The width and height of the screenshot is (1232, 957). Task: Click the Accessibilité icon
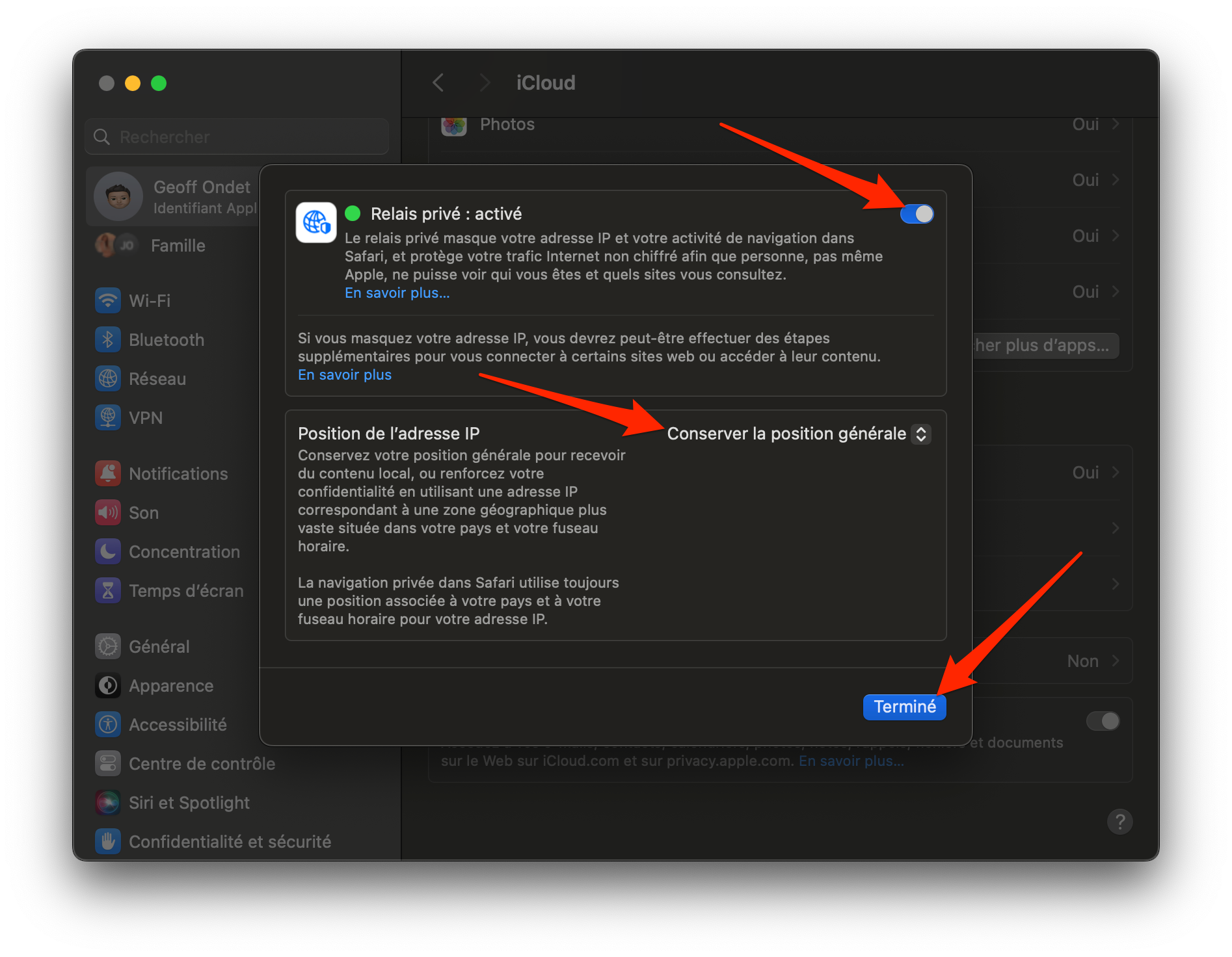(108, 724)
